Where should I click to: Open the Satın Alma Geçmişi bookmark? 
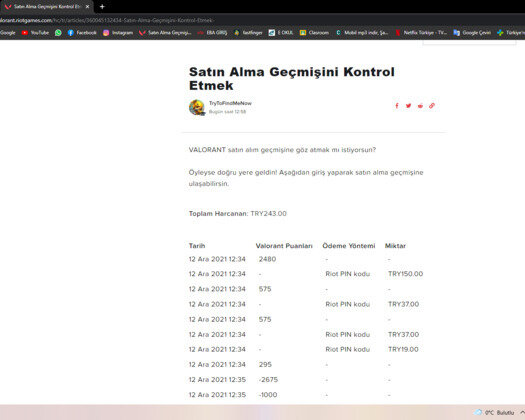tap(165, 32)
